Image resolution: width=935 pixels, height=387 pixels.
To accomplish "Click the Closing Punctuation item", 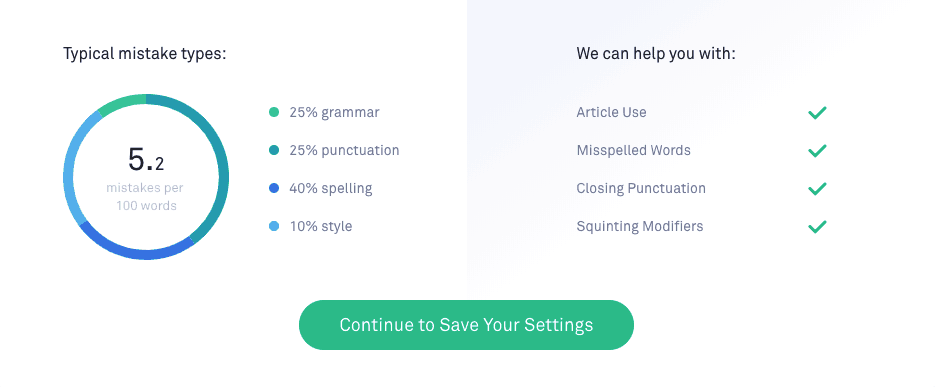I will [641, 188].
